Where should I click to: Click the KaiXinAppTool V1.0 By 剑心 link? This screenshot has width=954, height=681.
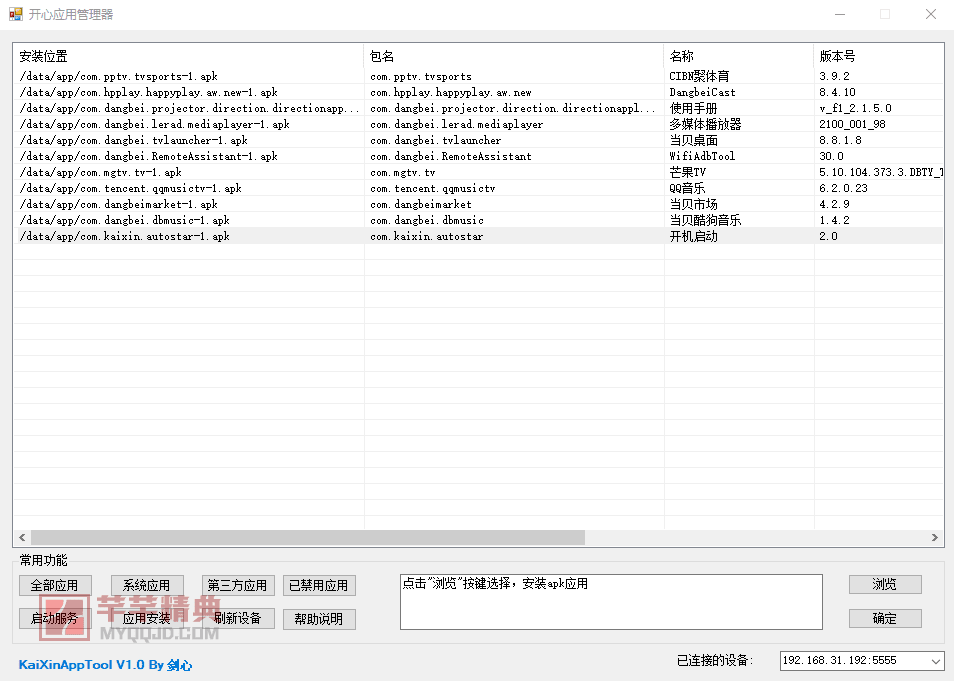[105, 665]
